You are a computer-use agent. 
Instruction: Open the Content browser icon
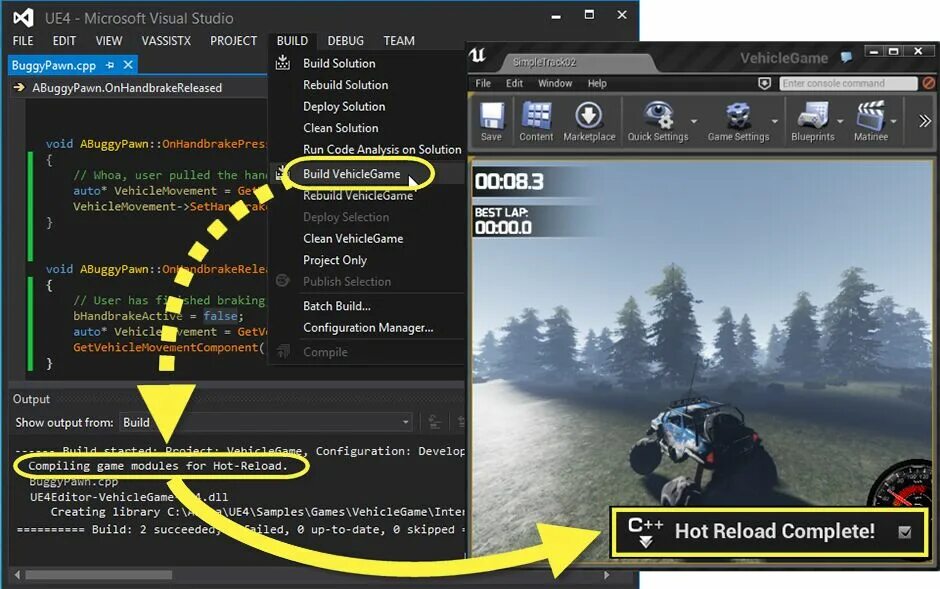point(536,122)
